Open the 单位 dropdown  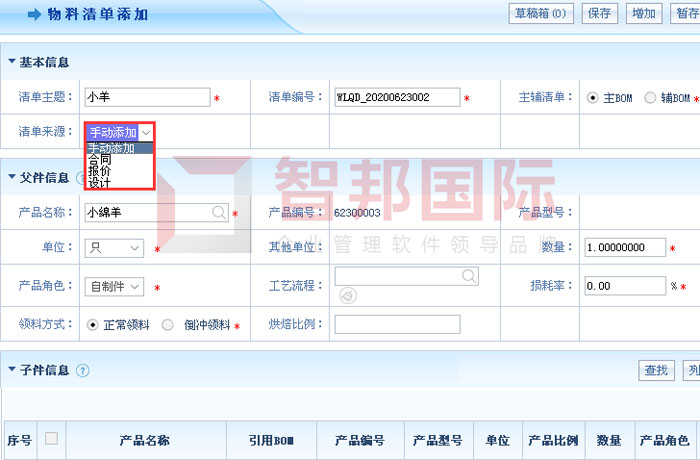pos(114,248)
